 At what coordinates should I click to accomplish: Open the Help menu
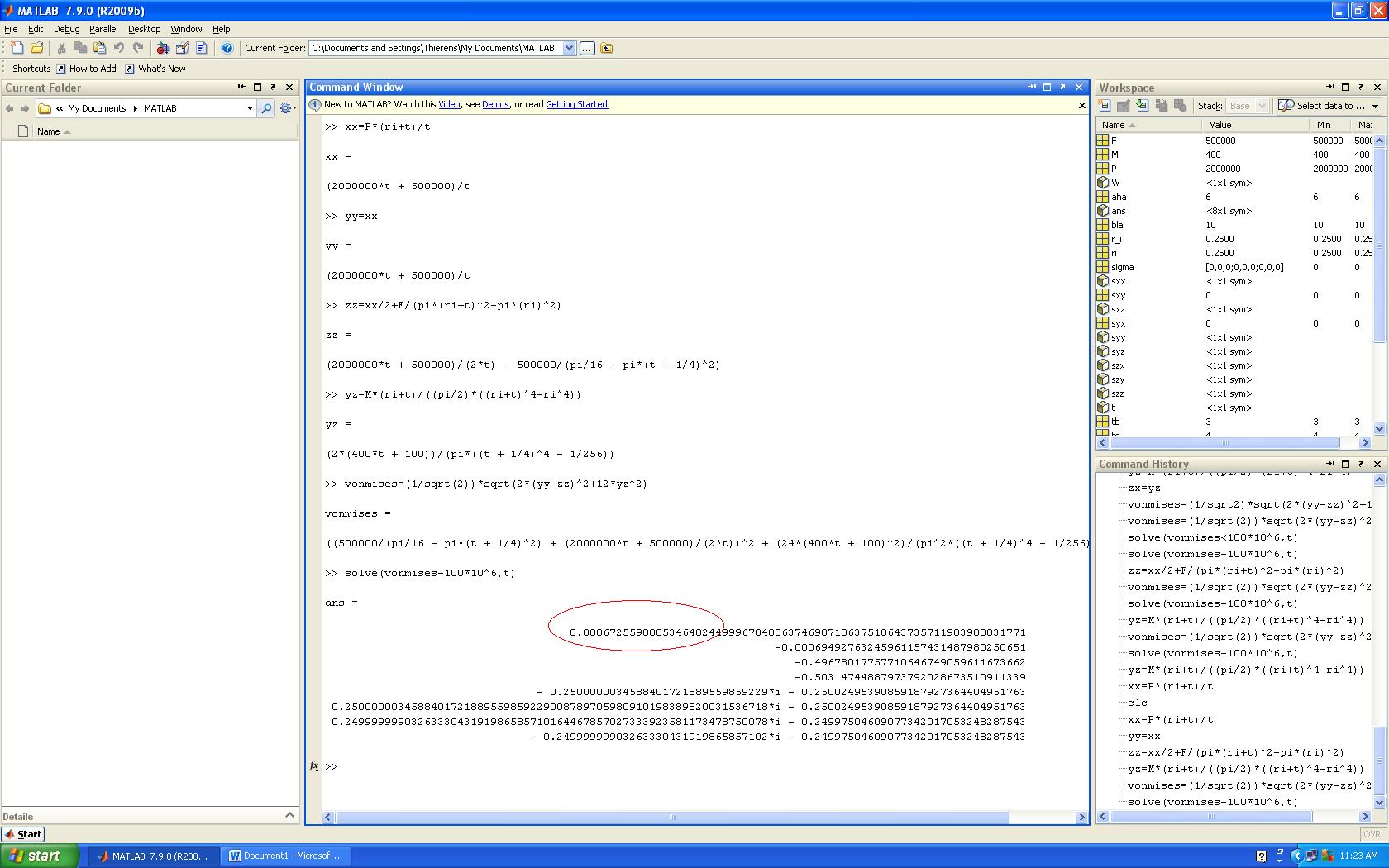tap(221, 29)
